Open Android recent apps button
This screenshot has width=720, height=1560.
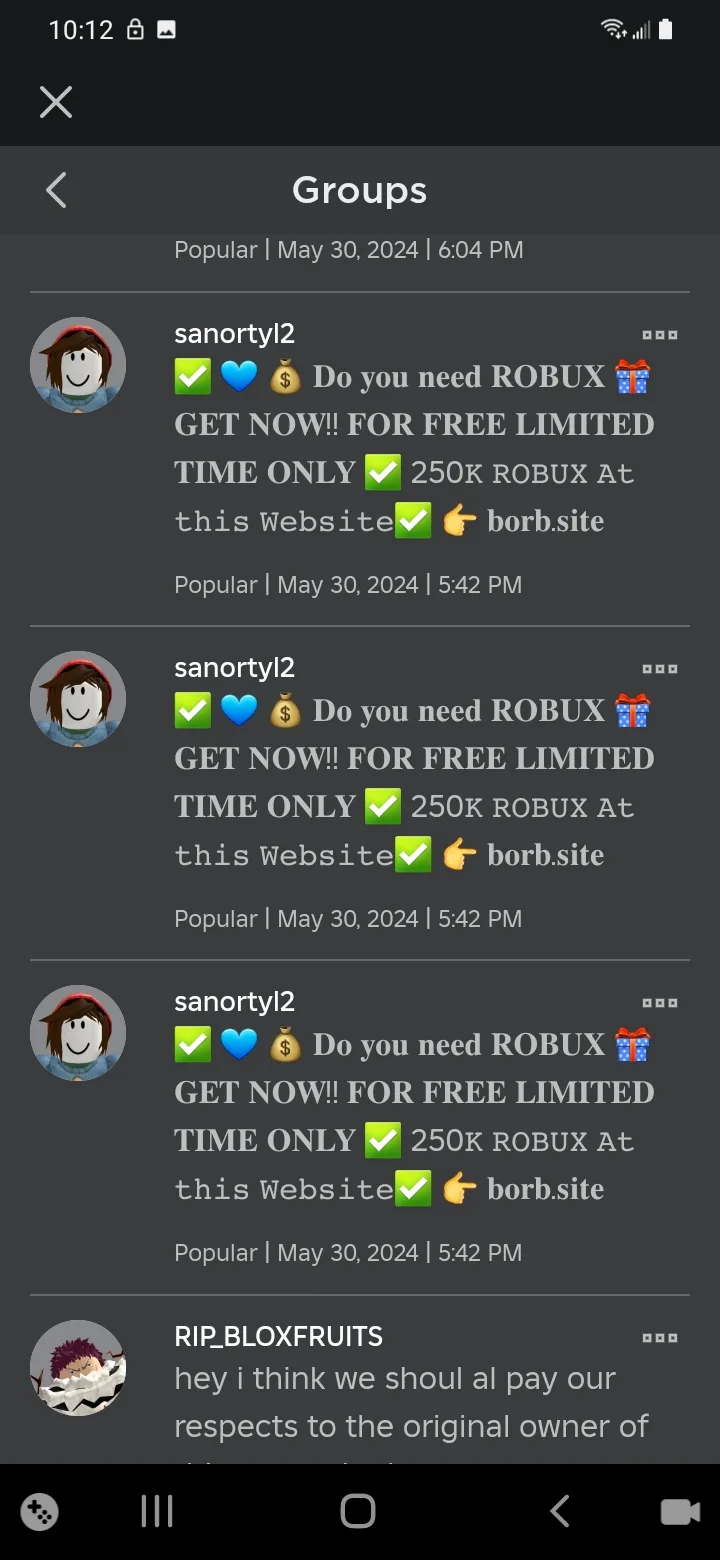click(x=157, y=1511)
